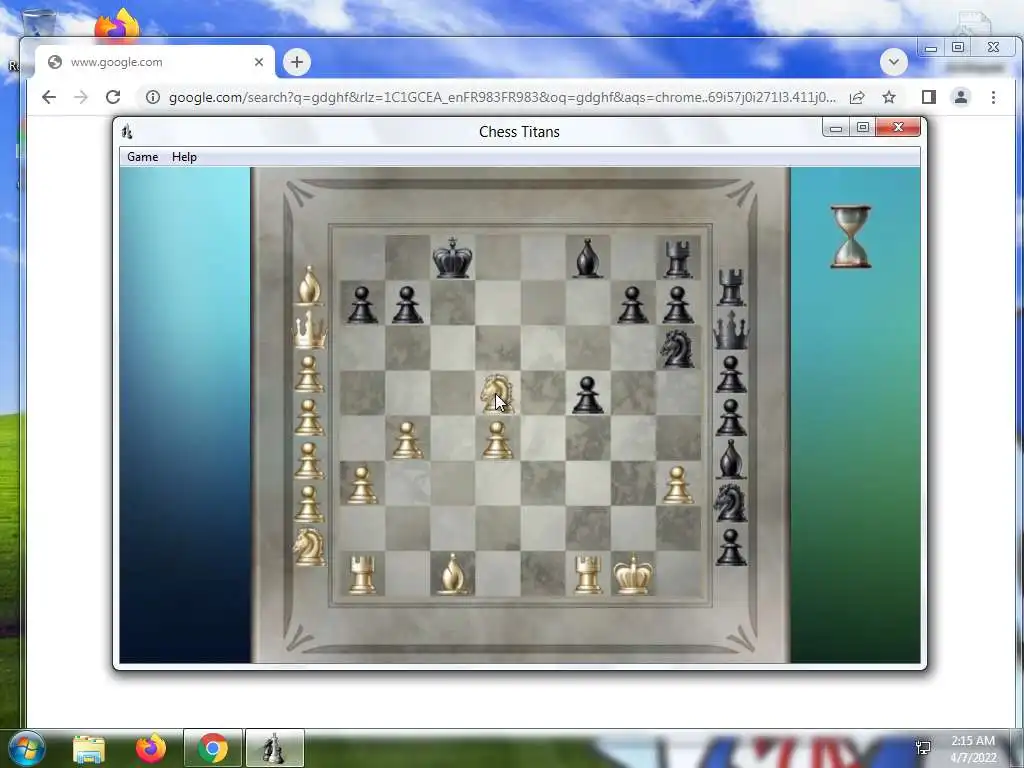Viewport: 1024px width, 768px height.
Task: Switch to Chrome in the taskbar
Action: 213,748
